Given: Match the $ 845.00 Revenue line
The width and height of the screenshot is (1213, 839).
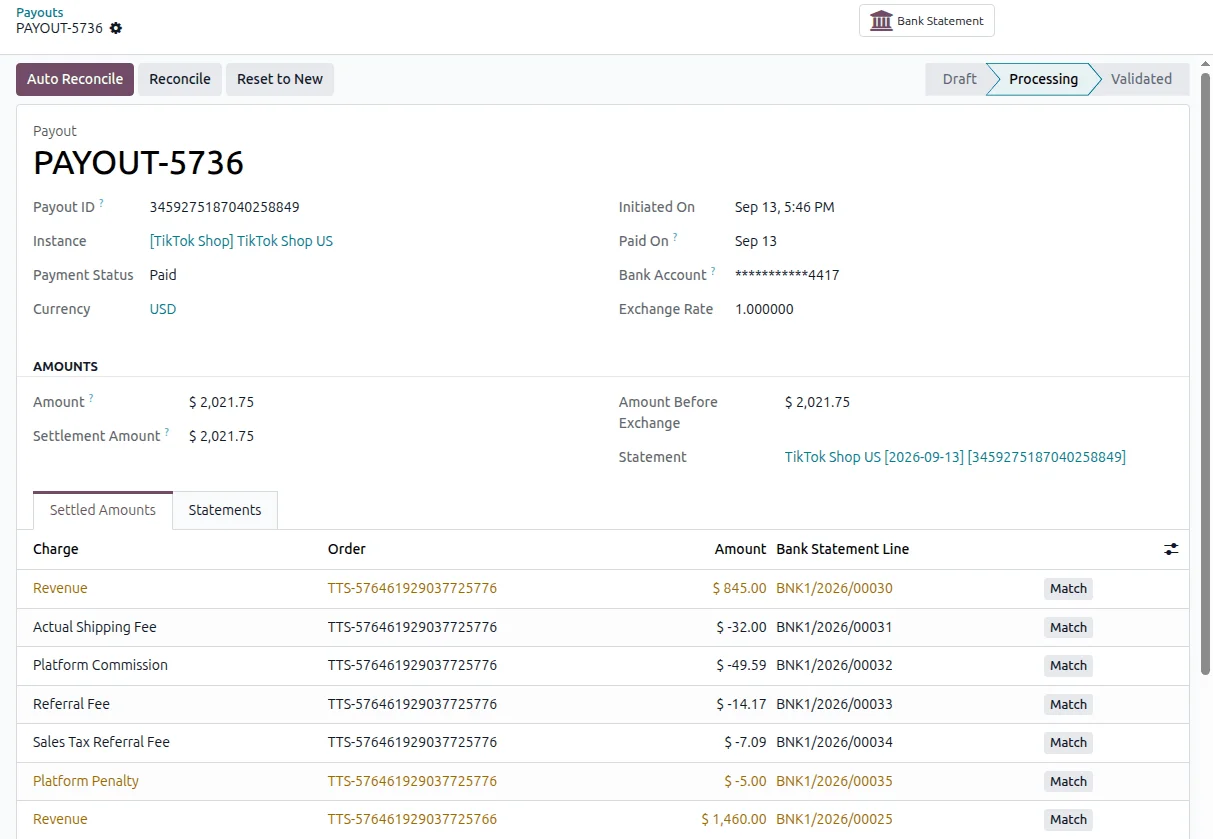Looking at the screenshot, I should tap(1068, 589).
